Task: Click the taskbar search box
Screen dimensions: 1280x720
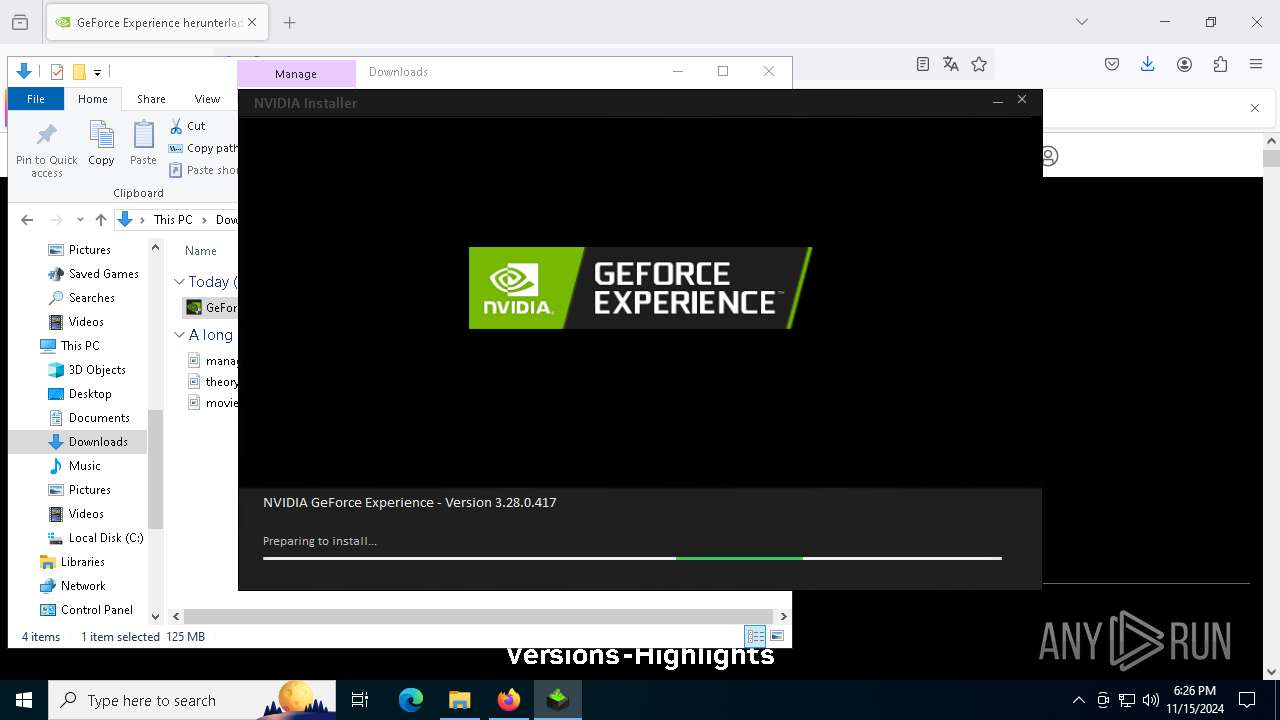Action: [x=192, y=700]
